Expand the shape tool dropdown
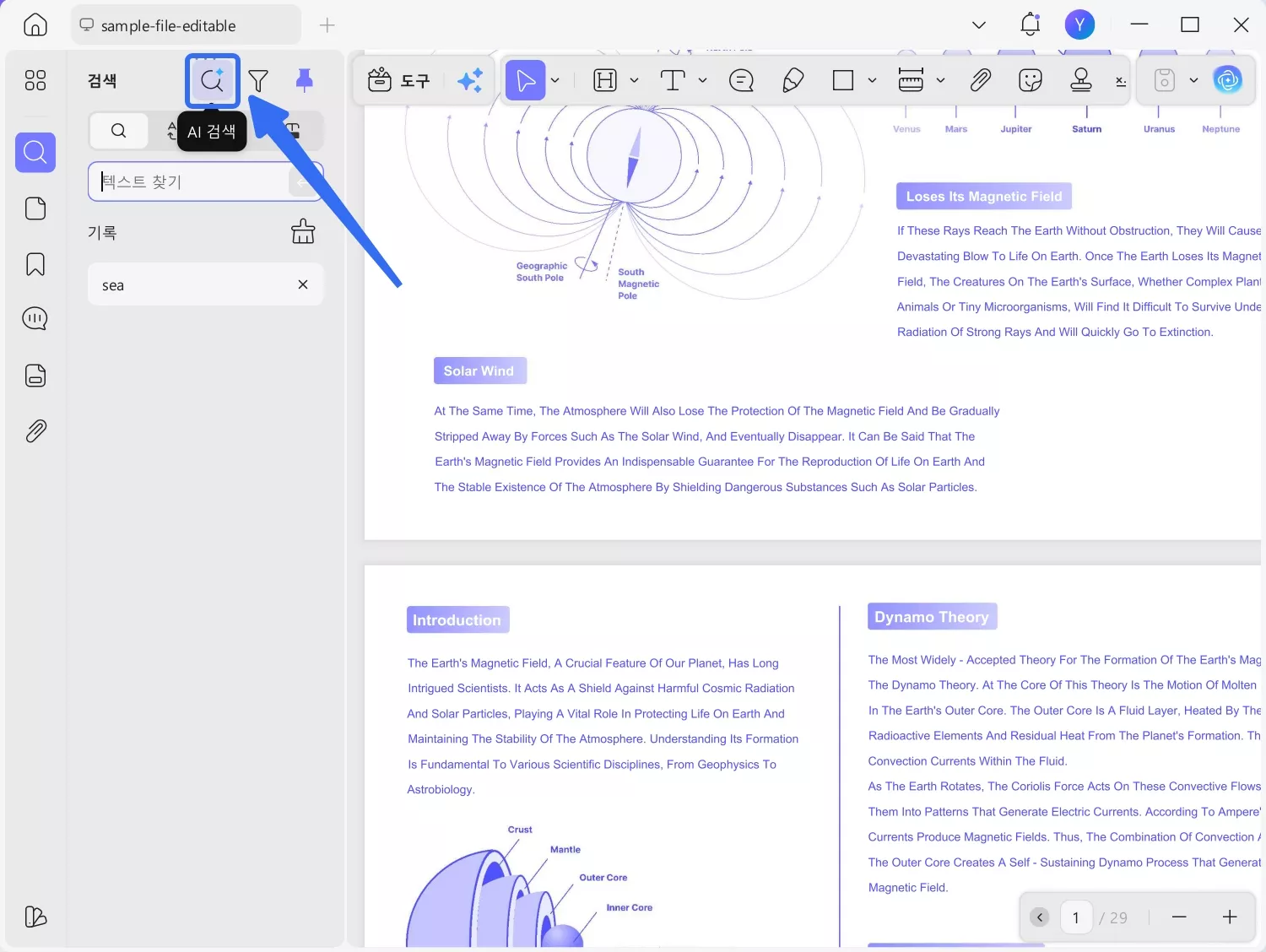This screenshot has width=1266, height=952. tap(872, 81)
